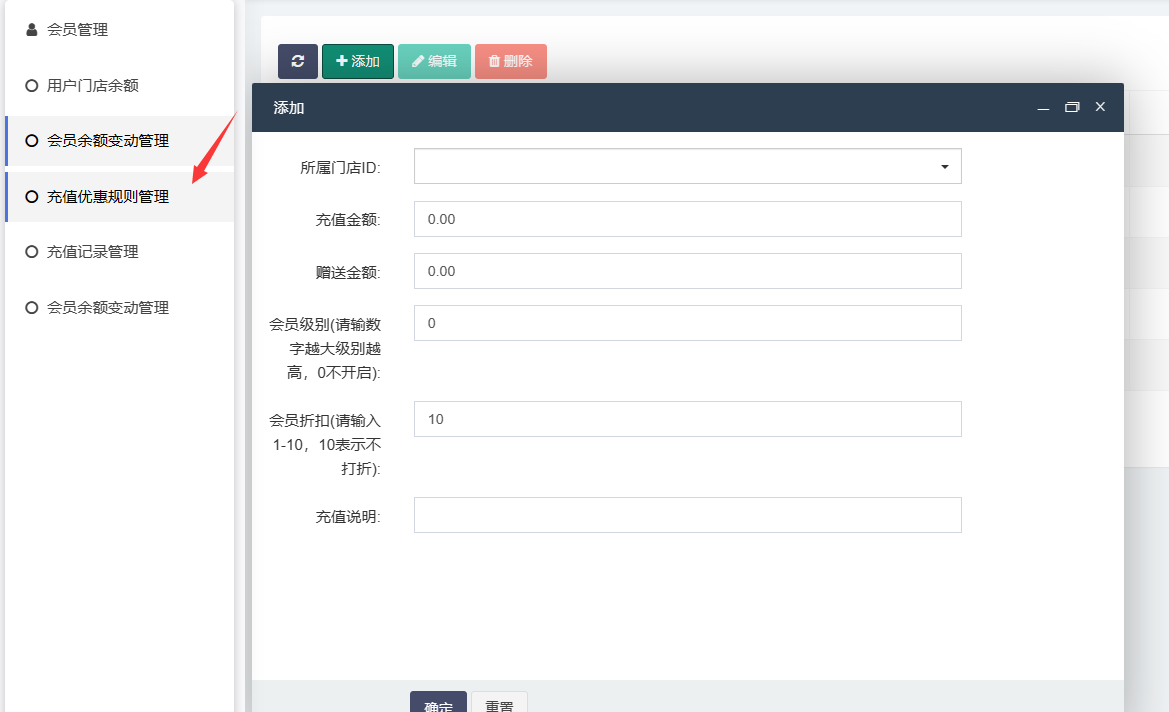Click the 会员级别 input field
The width and height of the screenshot is (1169, 712).
point(687,323)
